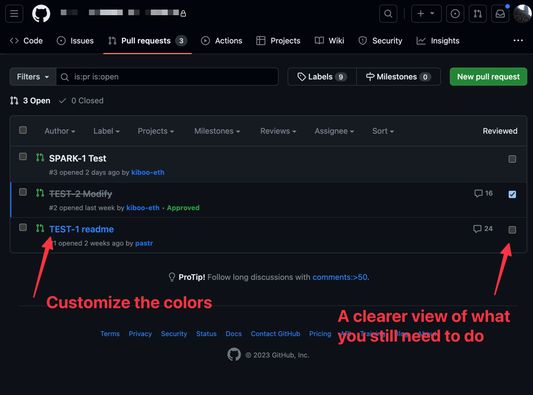Show the 0 Closed pull requests
This screenshot has width=533, height=395.
81,101
